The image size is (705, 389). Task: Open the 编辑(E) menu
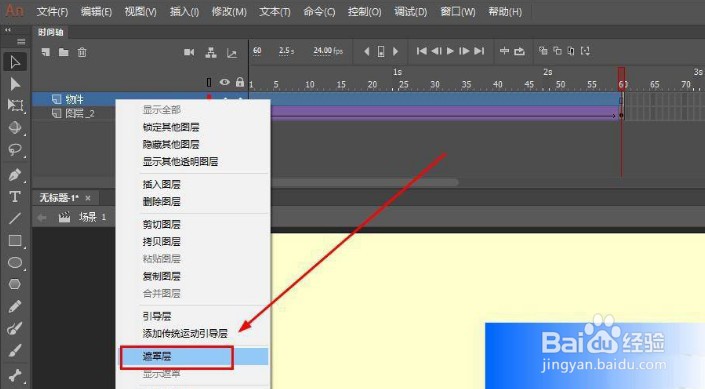(96, 12)
